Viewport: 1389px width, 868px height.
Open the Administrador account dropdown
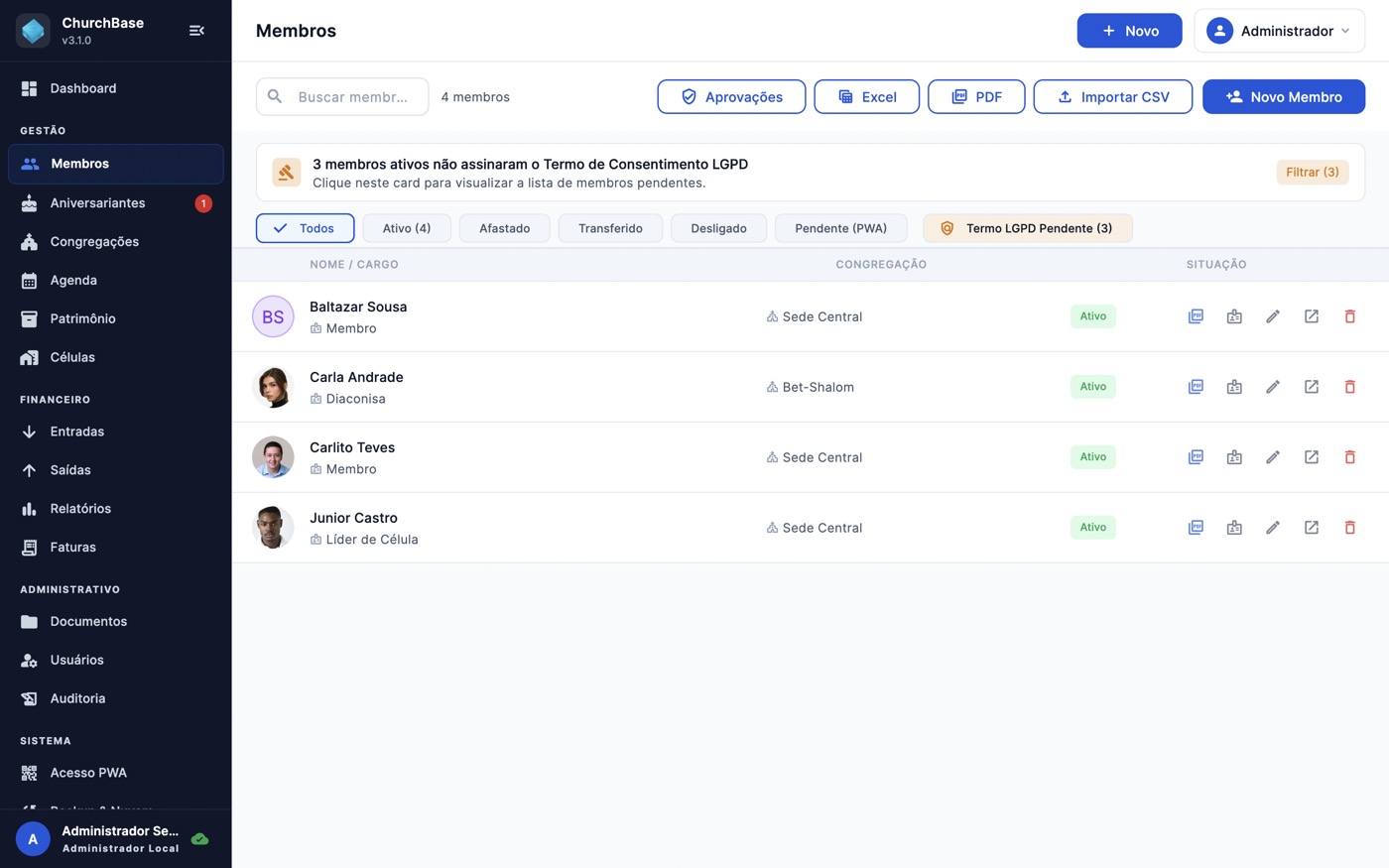[x=1279, y=31]
